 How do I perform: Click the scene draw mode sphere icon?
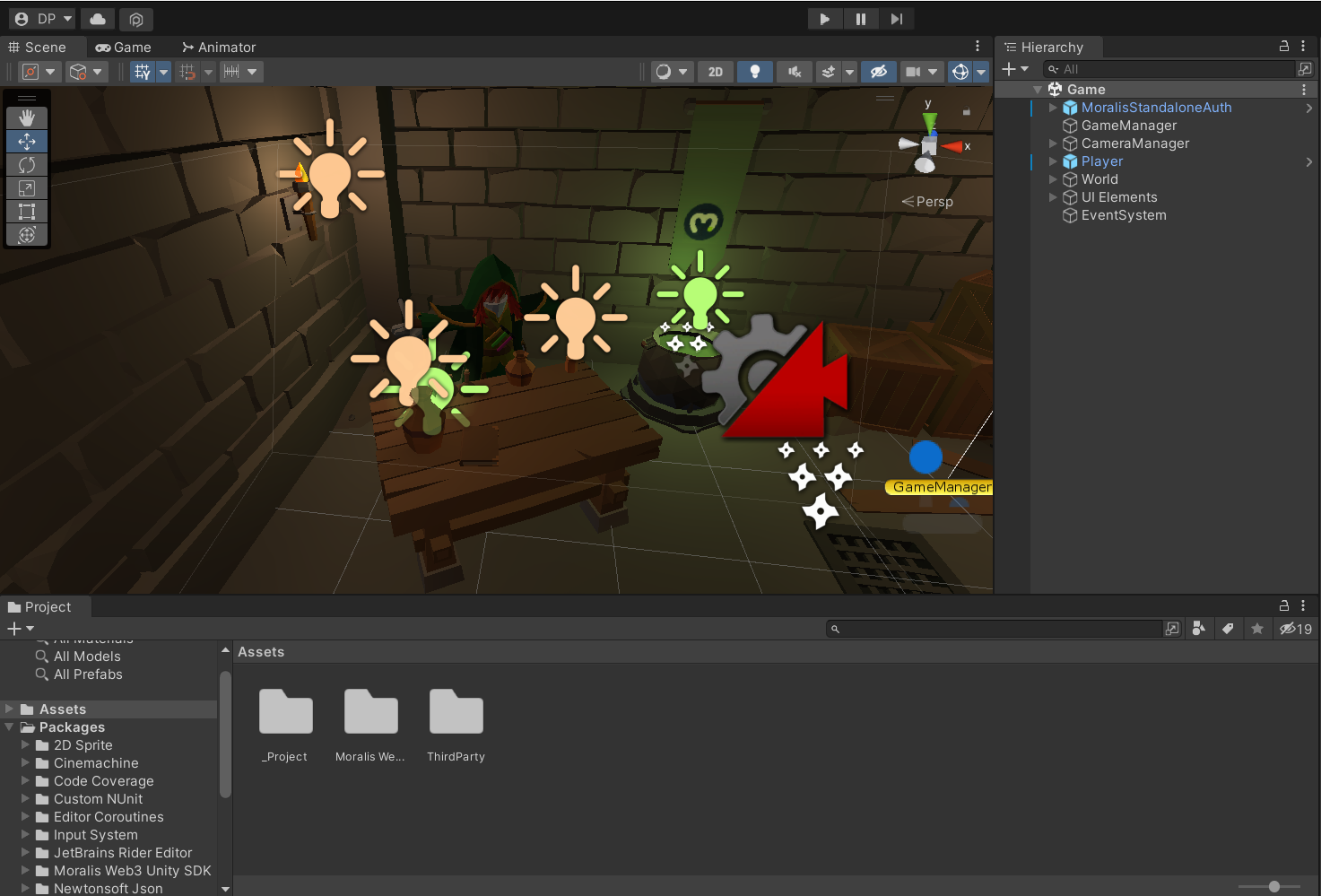(664, 72)
